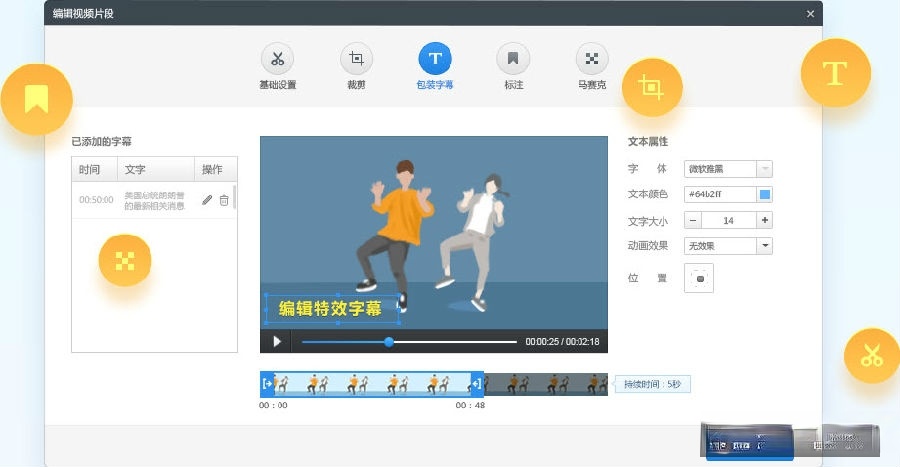Click the 持续时间：5秒 duration label
The width and height of the screenshot is (900, 467).
coord(653,384)
